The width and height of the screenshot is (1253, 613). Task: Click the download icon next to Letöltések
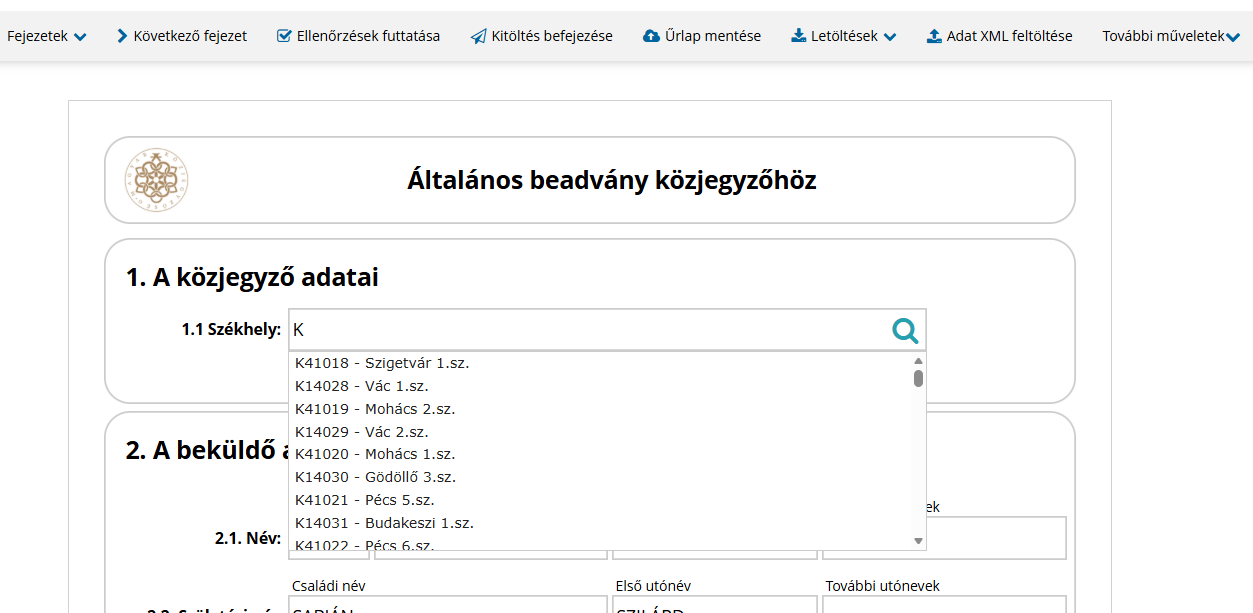(798, 36)
